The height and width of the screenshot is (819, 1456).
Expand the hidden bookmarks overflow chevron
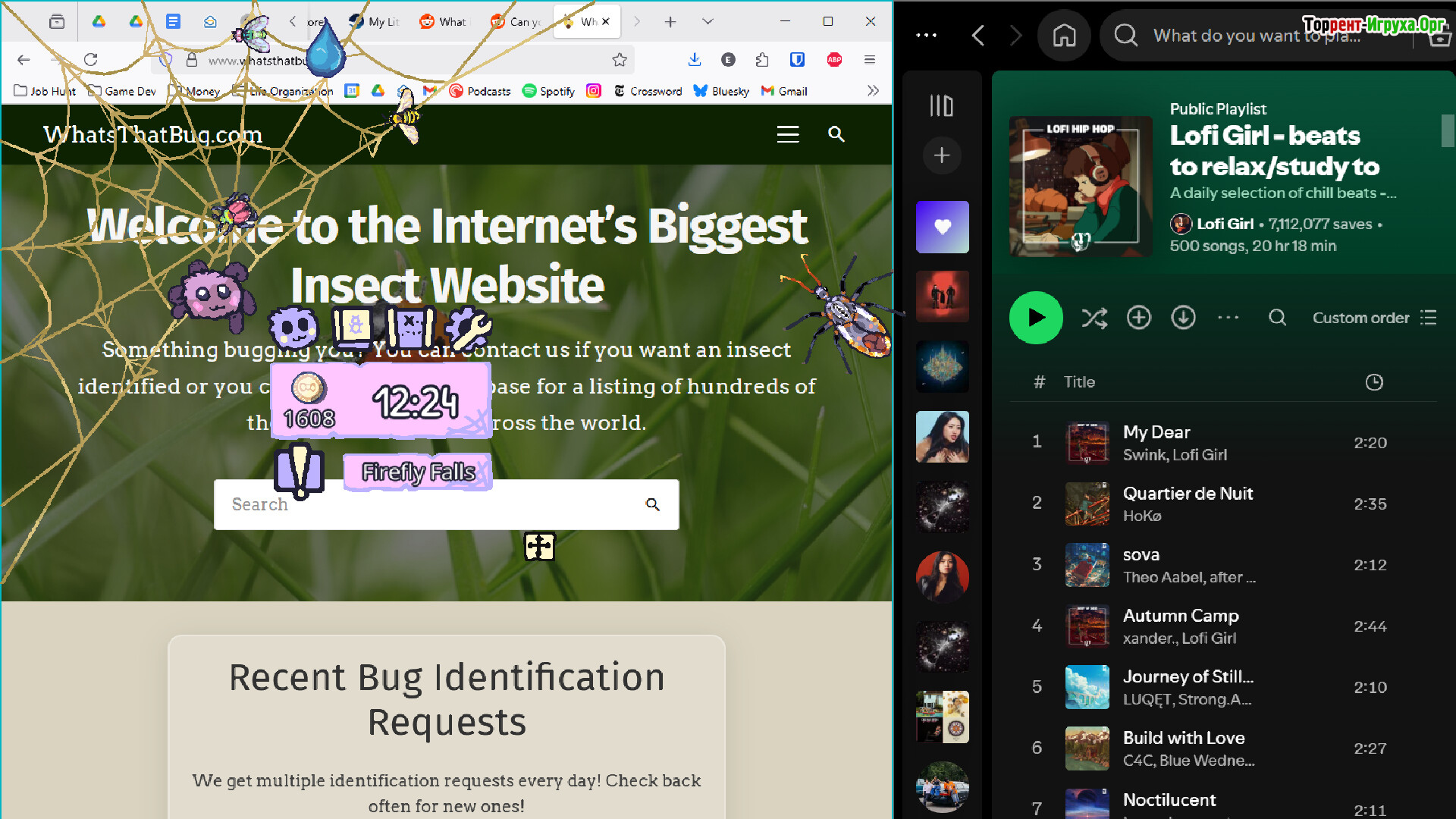[x=873, y=91]
